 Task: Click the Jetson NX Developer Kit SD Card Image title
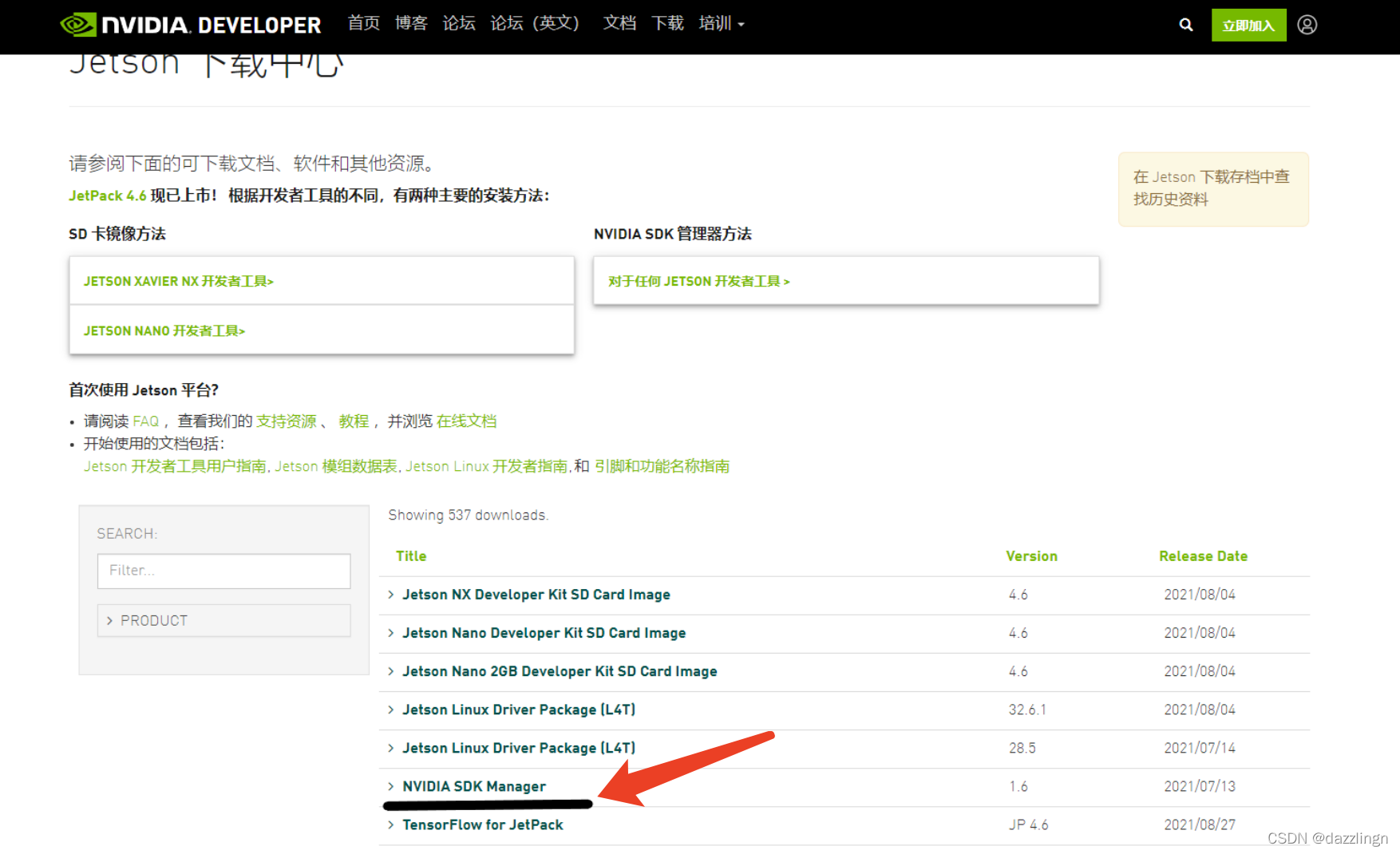point(536,595)
